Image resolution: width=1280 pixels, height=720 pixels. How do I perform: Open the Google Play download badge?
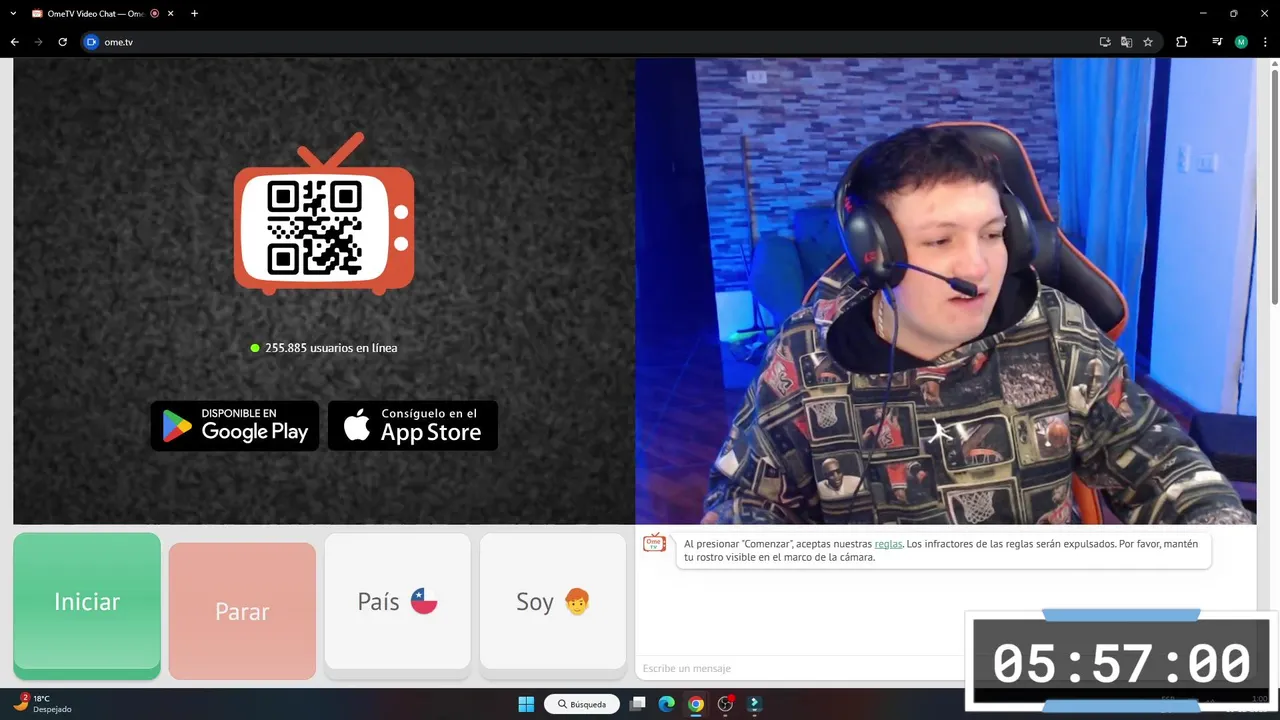click(x=235, y=426)
